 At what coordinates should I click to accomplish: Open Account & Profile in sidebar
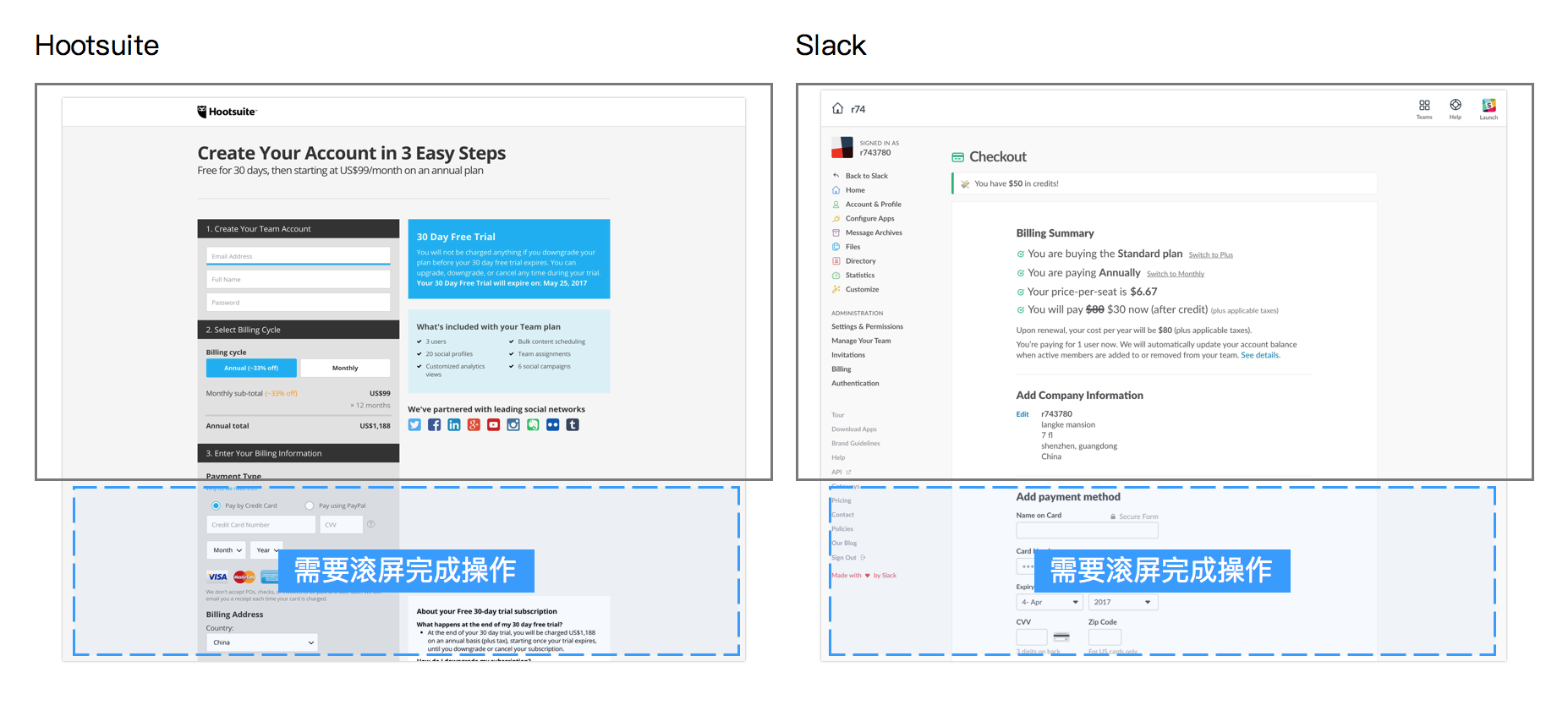[x=873, y=205]
